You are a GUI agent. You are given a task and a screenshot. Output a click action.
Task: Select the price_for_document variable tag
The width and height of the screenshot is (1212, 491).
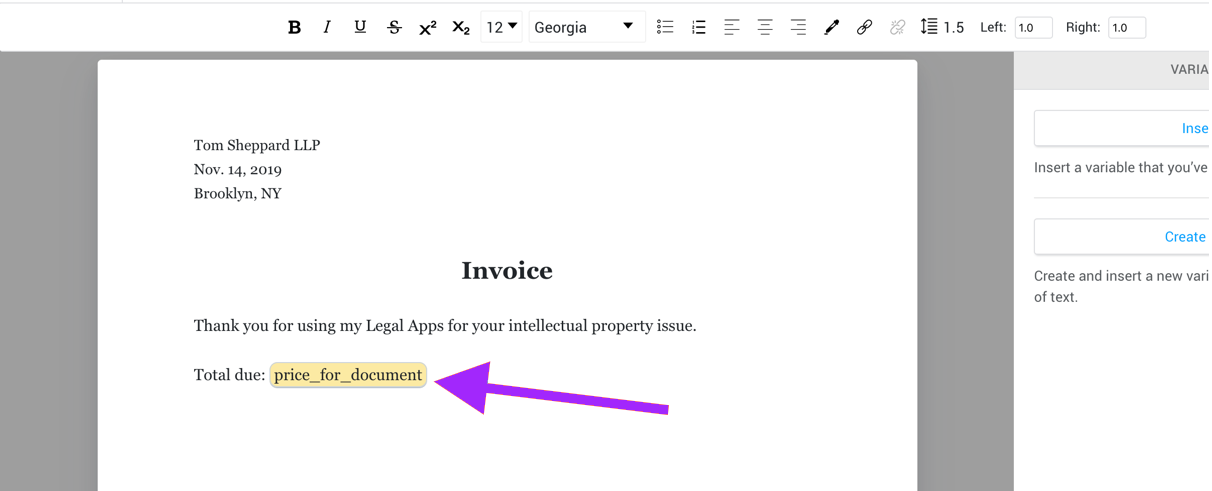coord(348,375)
